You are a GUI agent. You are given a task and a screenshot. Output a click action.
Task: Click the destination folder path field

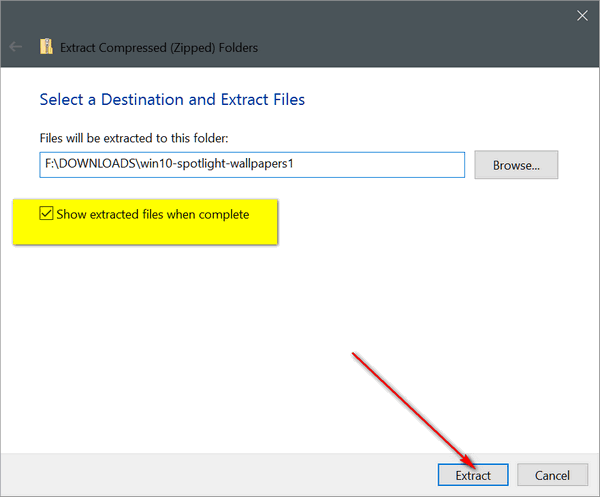[252, 165]
